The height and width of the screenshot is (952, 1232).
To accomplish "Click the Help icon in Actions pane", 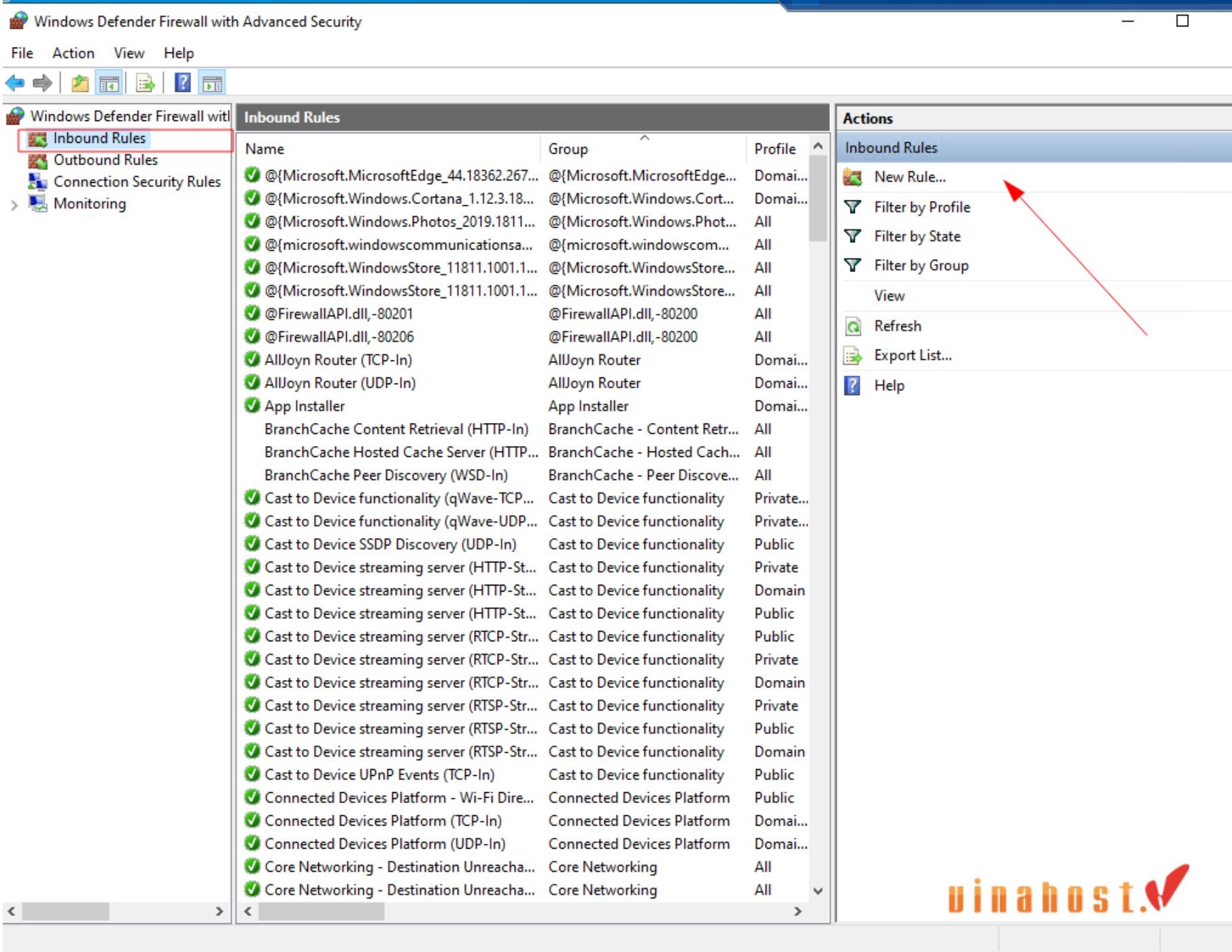I will (852, 386).
